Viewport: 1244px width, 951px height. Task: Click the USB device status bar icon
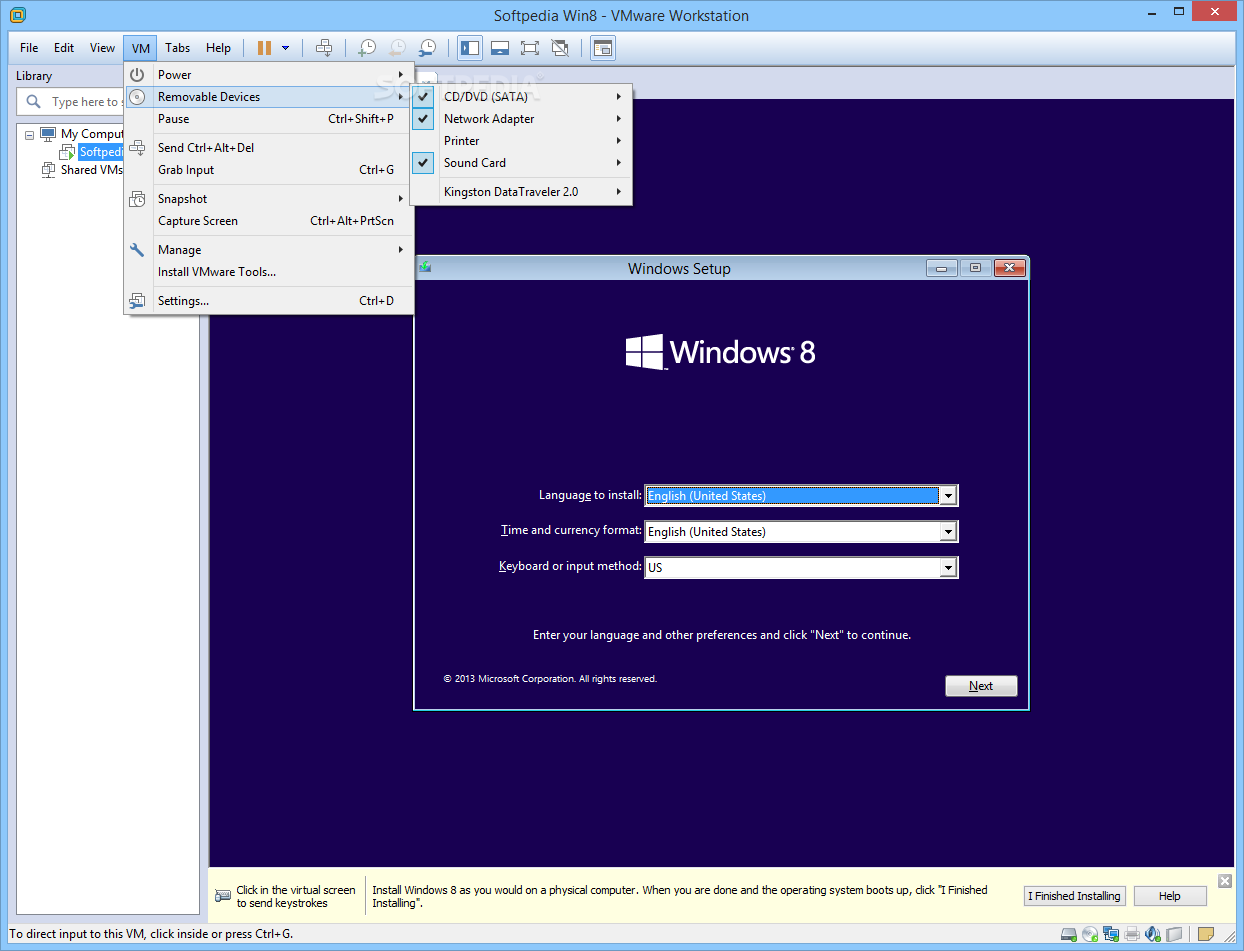[1174, 935]
